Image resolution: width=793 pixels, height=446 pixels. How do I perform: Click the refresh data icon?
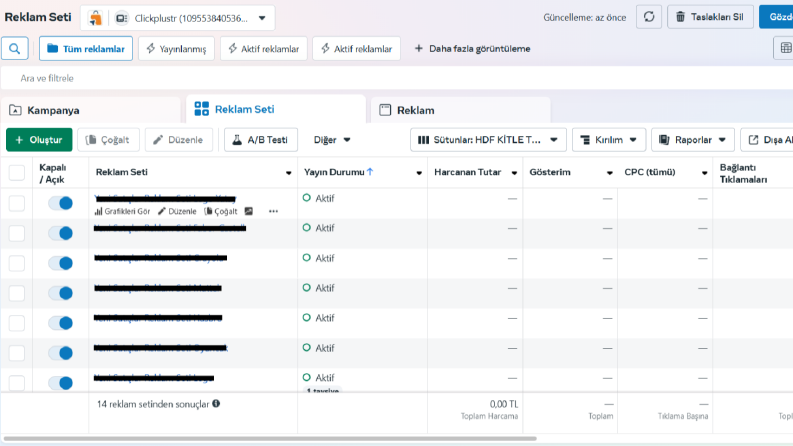click(649, 17)
